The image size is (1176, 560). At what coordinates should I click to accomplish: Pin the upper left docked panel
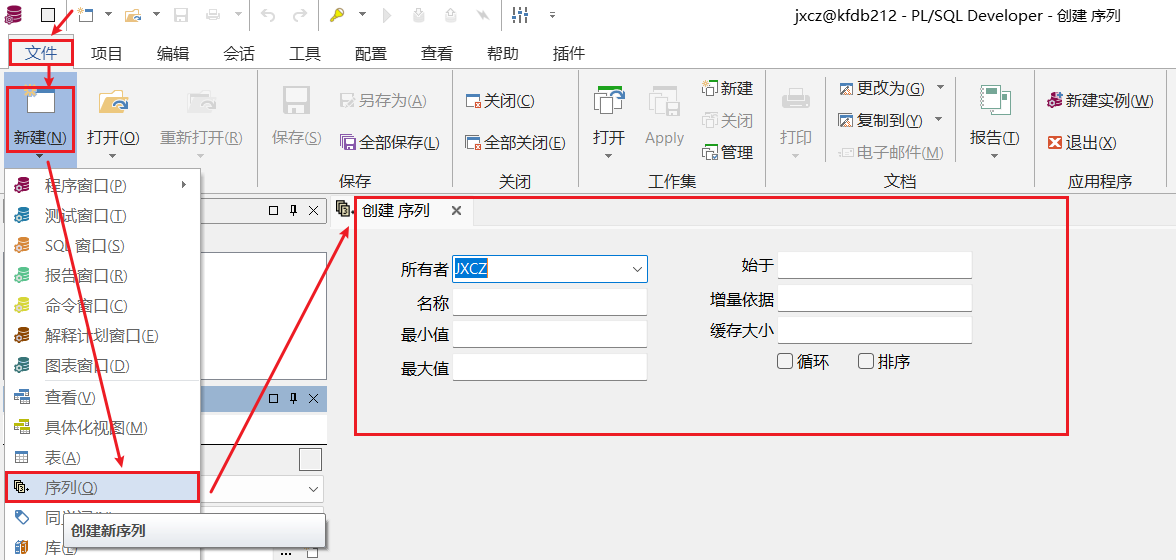pos(294,211)
